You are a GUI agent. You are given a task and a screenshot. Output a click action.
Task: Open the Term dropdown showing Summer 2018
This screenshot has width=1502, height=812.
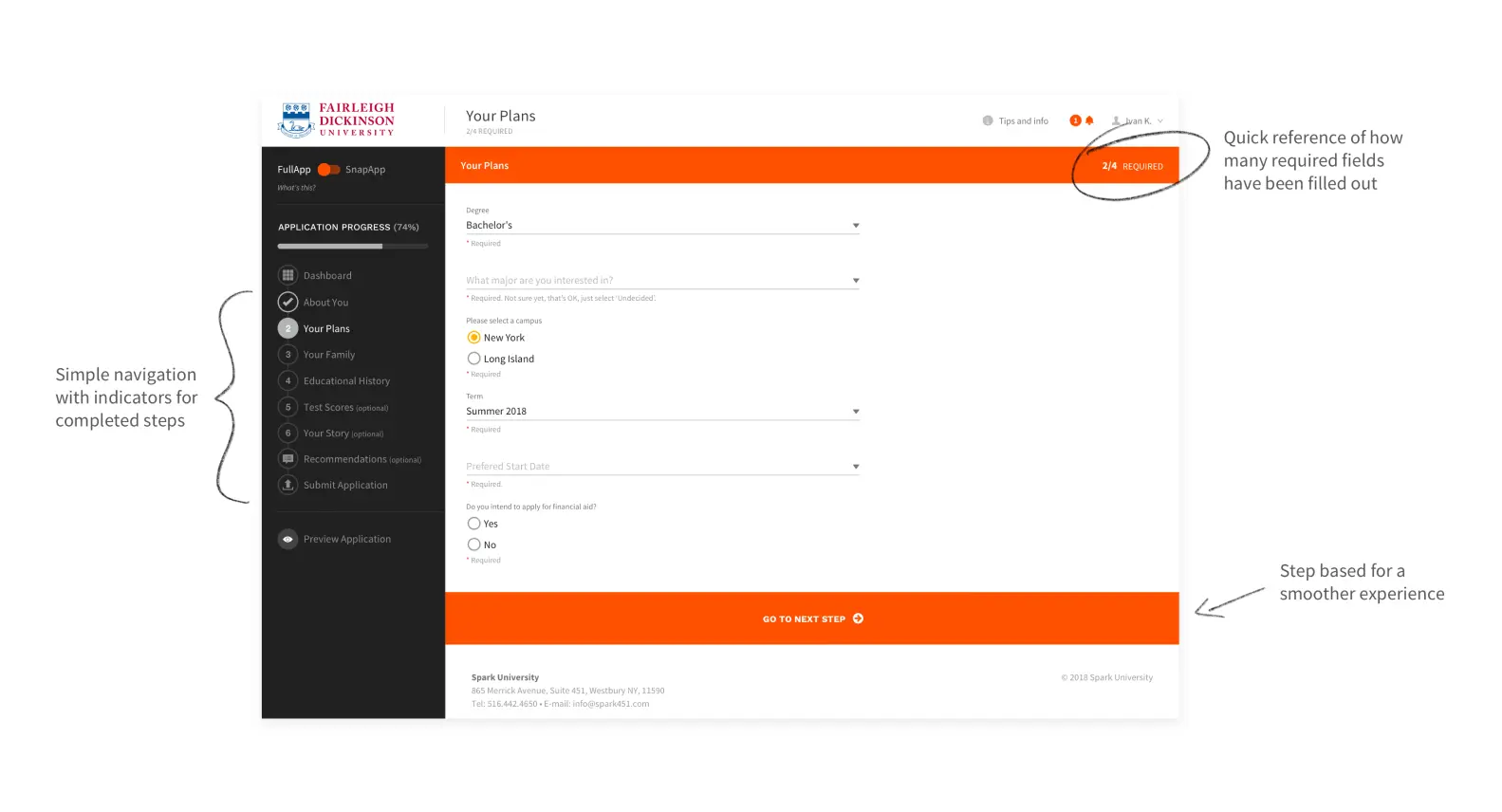662,412
